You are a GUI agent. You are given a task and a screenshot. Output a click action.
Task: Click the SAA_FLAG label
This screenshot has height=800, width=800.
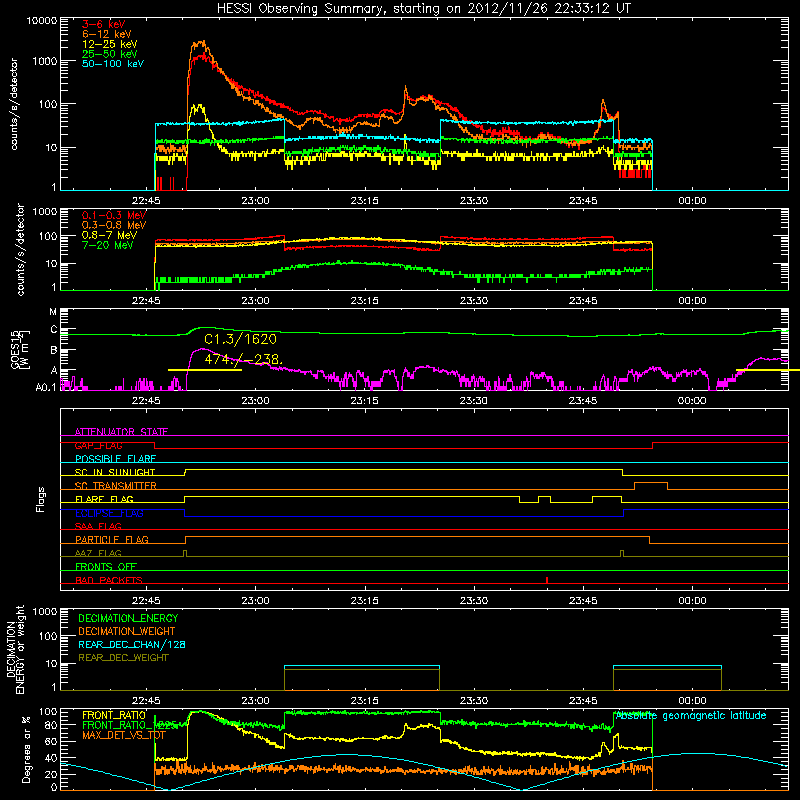98,526
